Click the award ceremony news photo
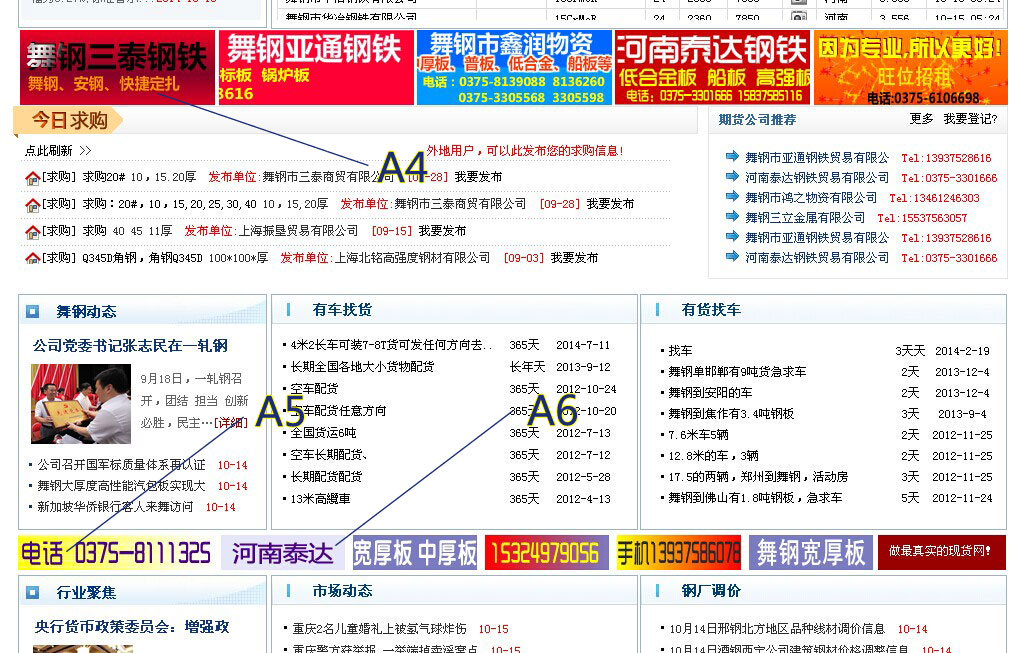The image size is (1024, 653). tap(81, 404)
